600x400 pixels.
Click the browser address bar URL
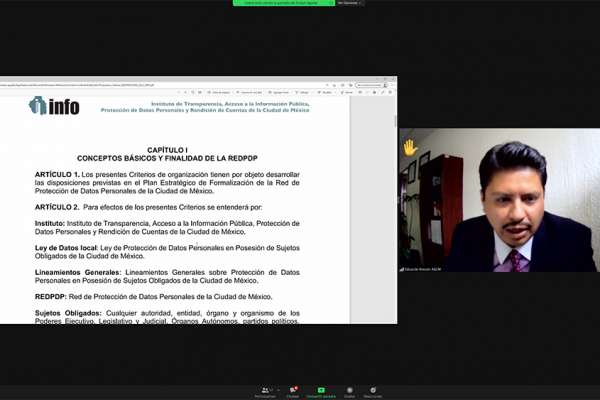[x=77, y=85]
